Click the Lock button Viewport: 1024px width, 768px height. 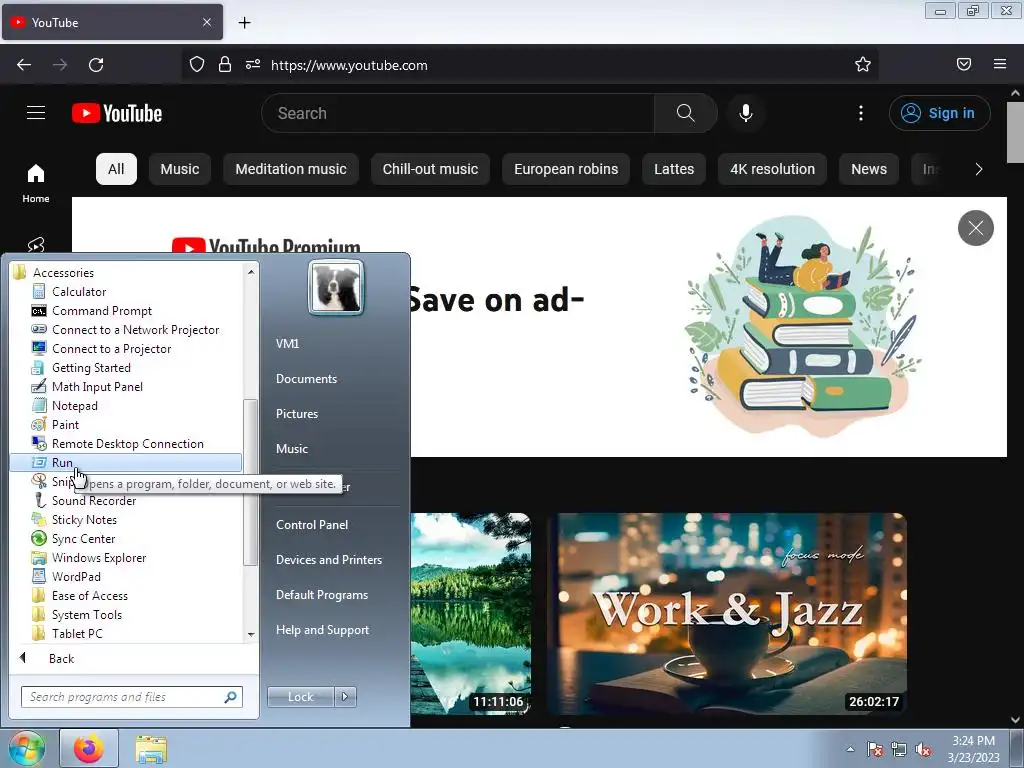(301, 697)
